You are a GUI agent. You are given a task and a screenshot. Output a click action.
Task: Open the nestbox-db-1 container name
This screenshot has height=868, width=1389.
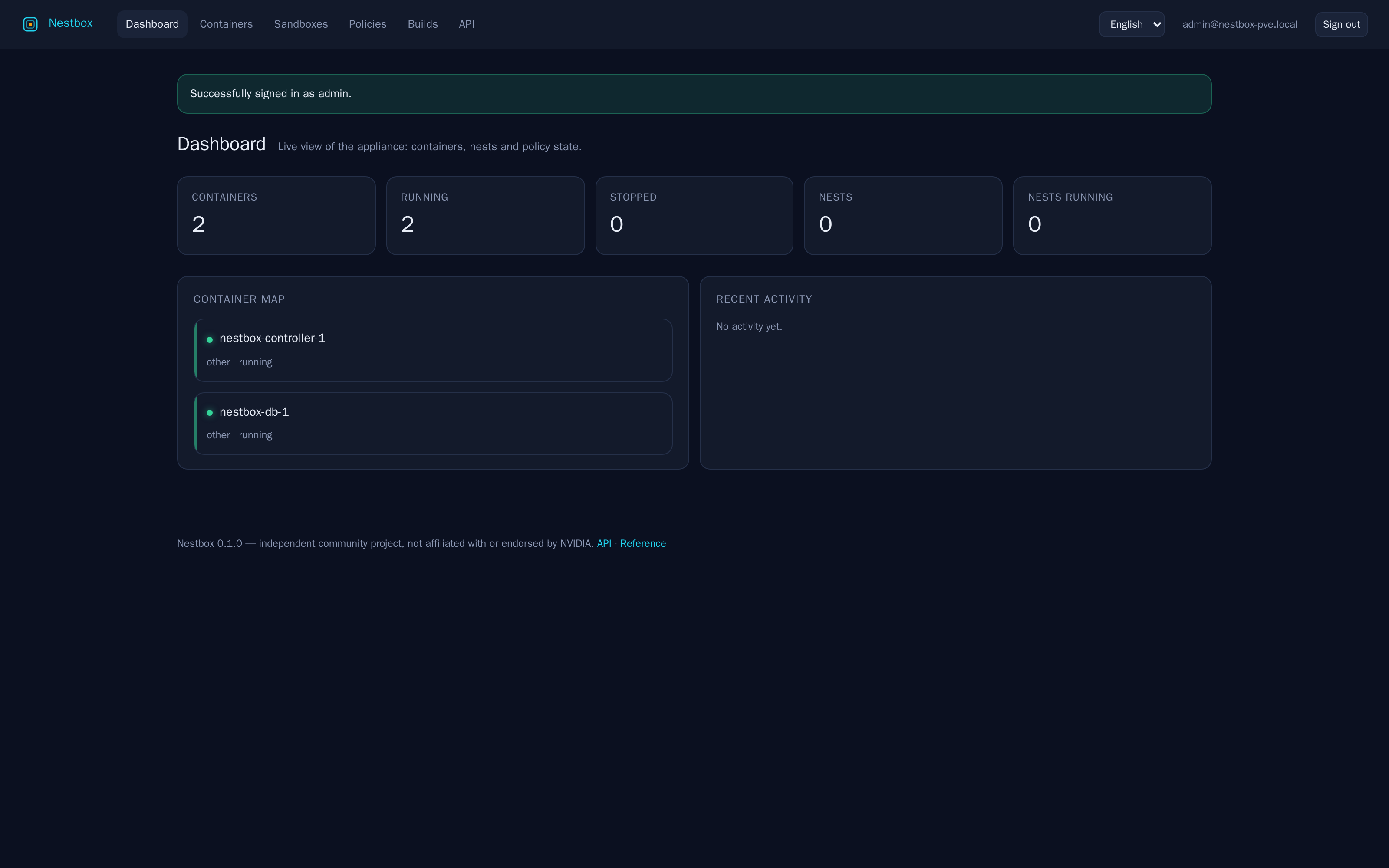coord(254,411)
